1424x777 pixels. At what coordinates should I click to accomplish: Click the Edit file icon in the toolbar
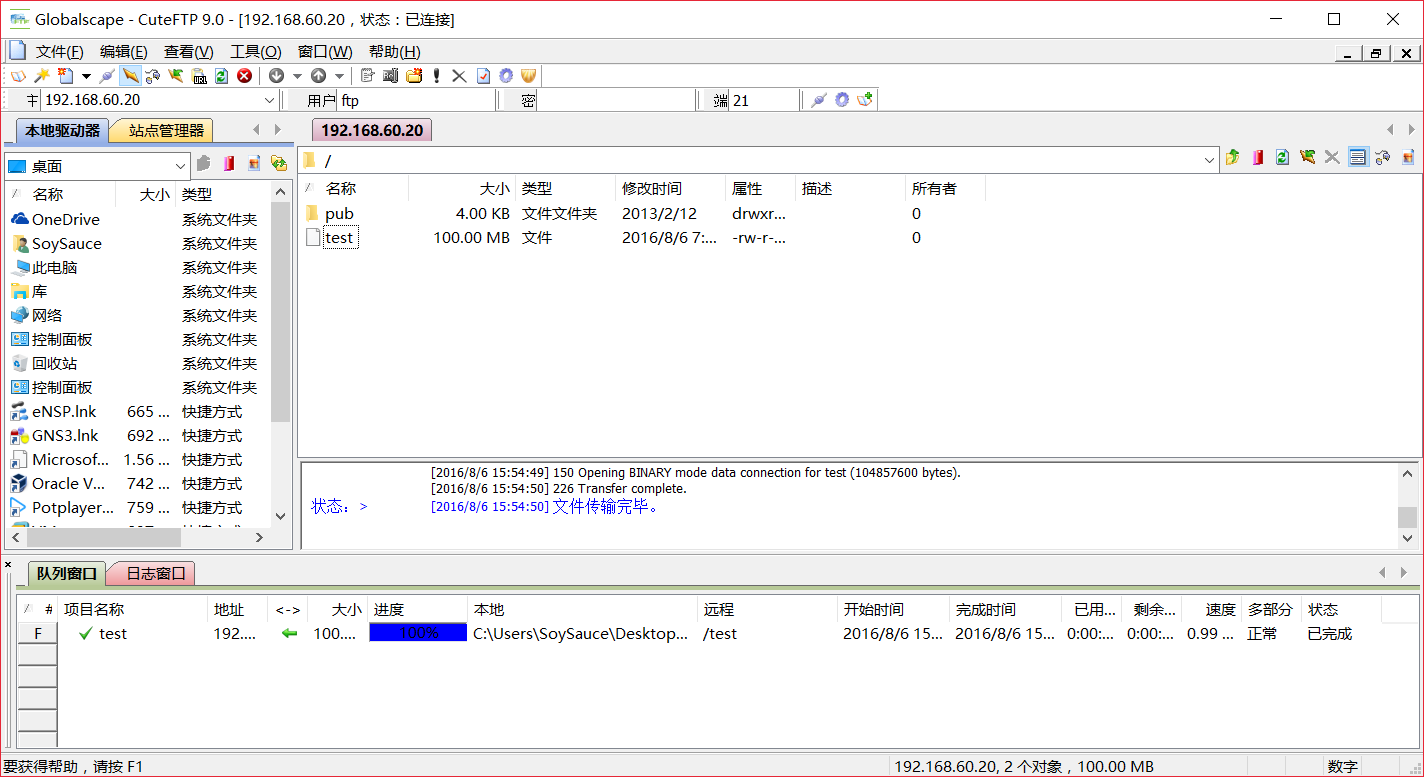pos(367,76)
